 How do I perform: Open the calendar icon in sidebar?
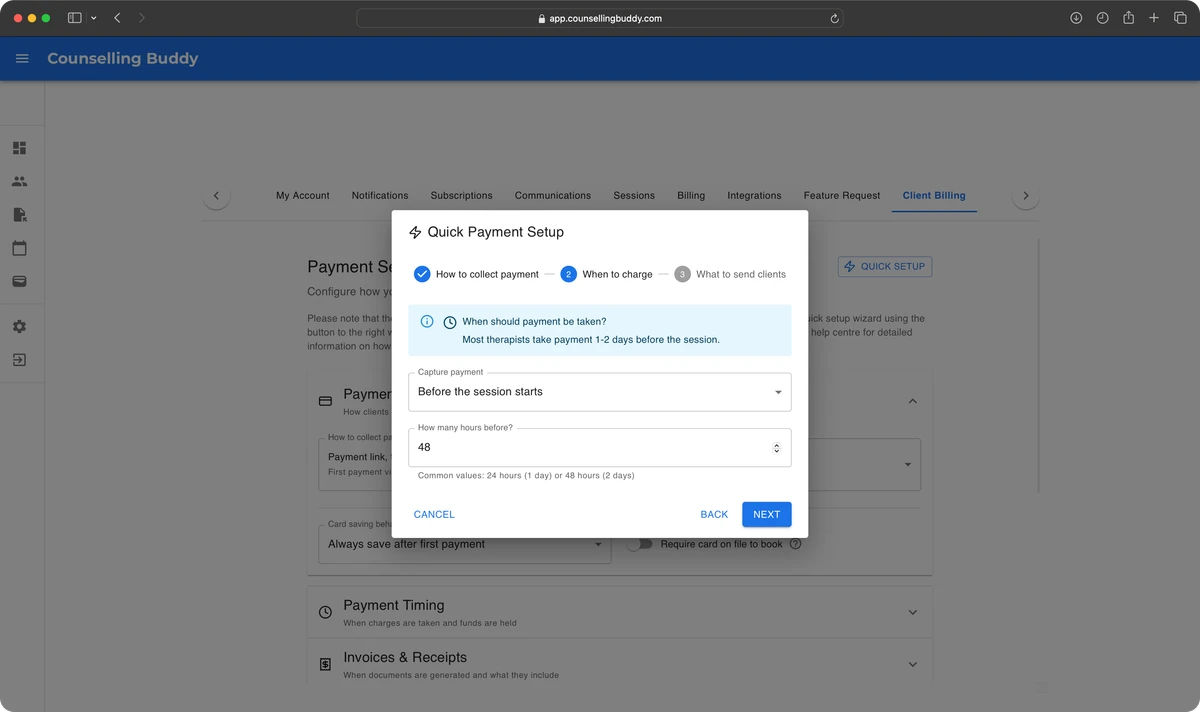point(19,248)
